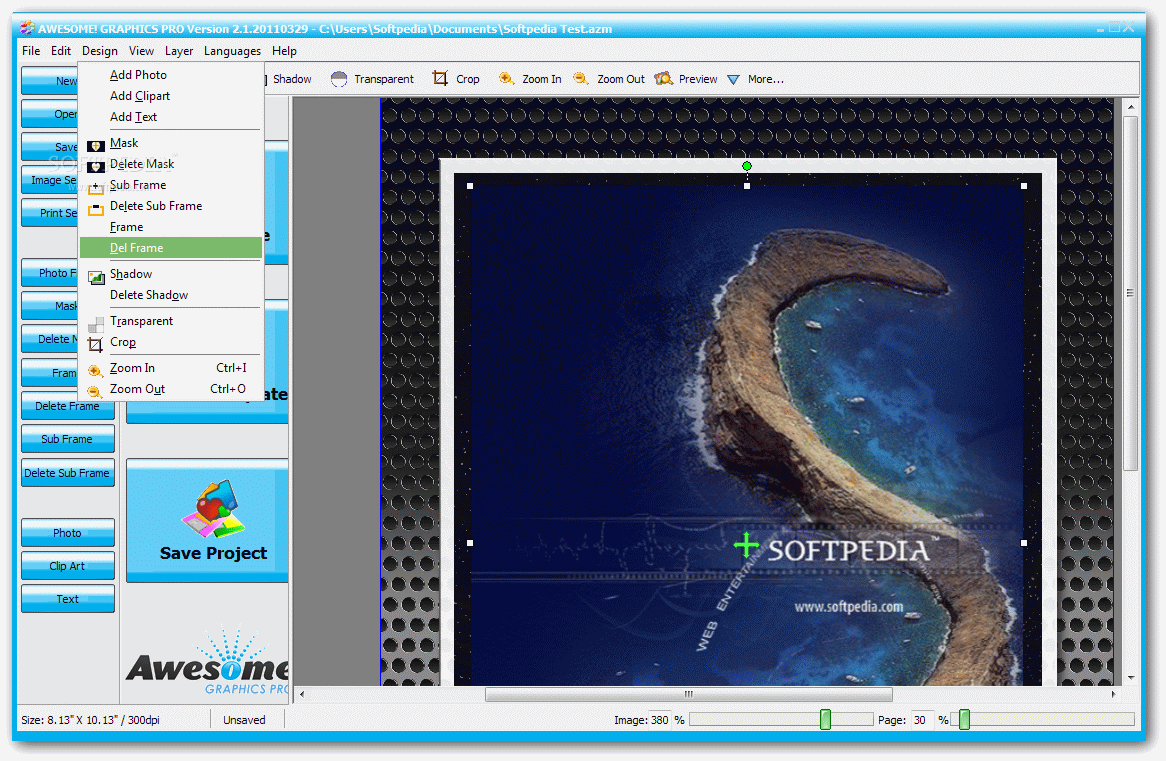Click the Transparent toolbar icon
Image resolution: width=1166 pixels, height=761 pixels.
coord(339,79)
